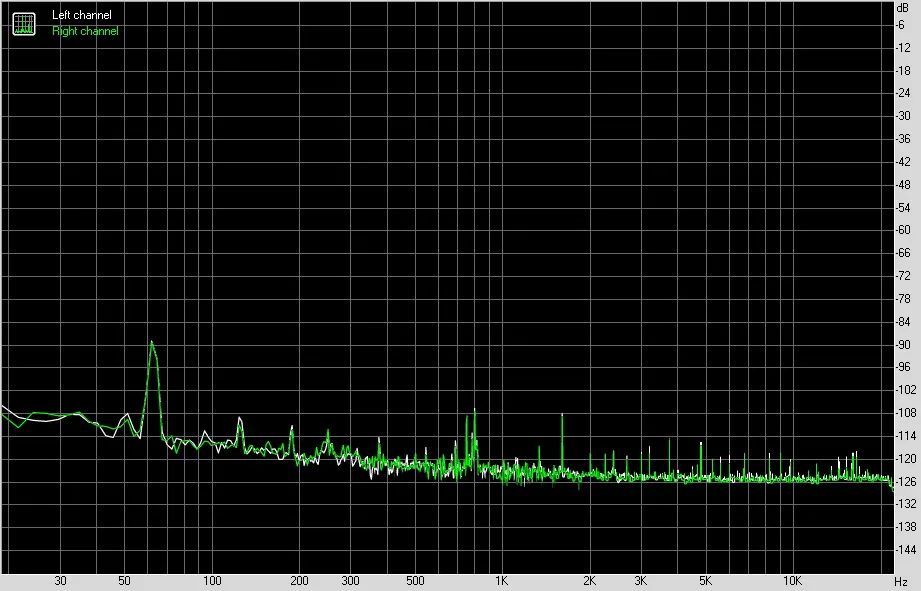Click the 'dB' axis unit label
The height and width of the screenshot is (591, 921).
tap(903, 8)
